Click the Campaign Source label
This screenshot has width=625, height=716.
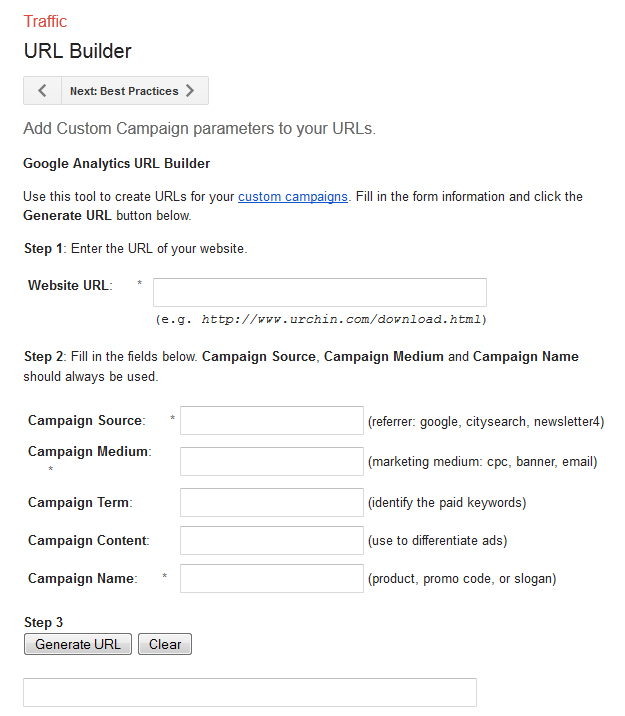coord(87,420)
